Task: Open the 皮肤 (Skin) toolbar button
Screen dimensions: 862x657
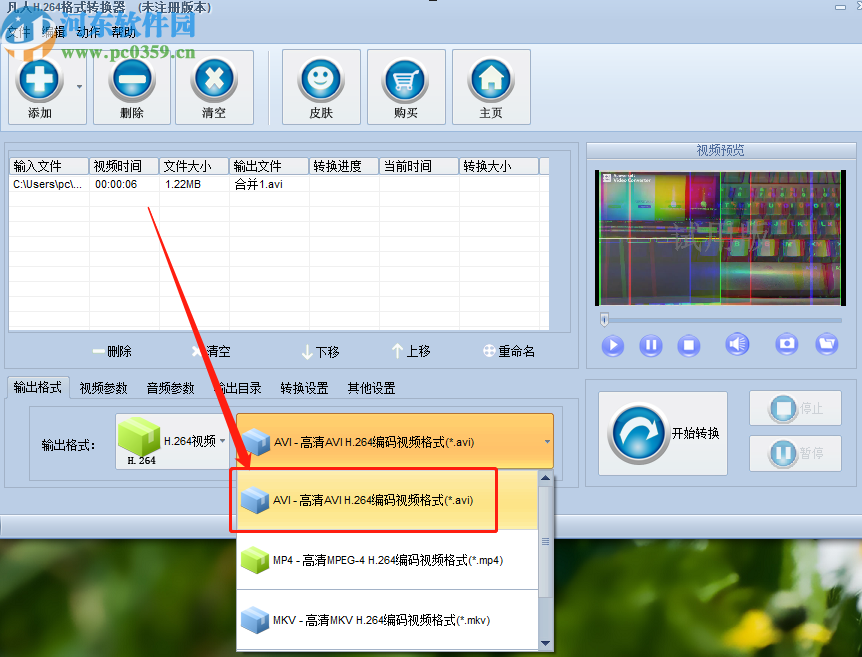Action: coord(321,87)
